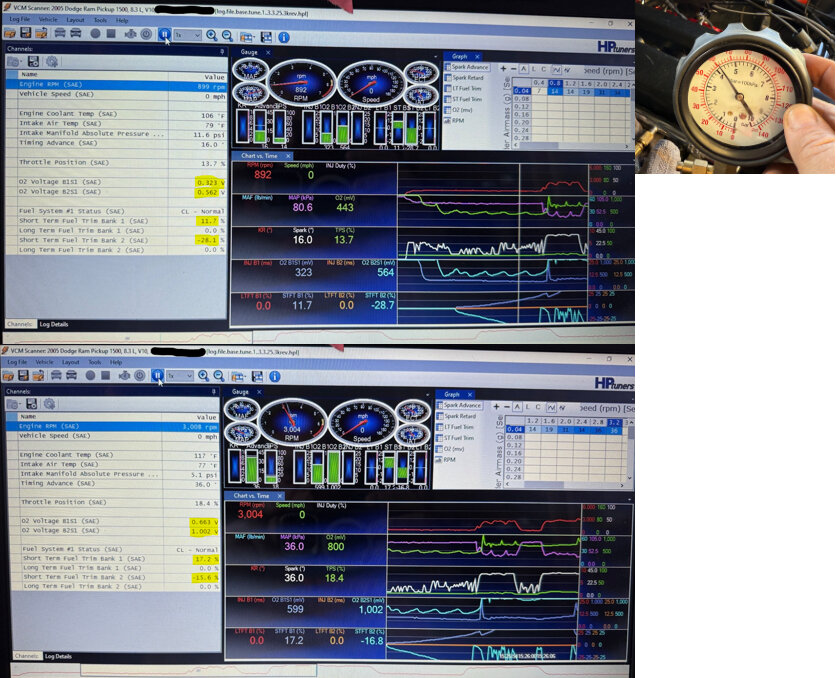Open Layout menu in top window
This screenshot has height=678, width=836.
tap(75, 20)
